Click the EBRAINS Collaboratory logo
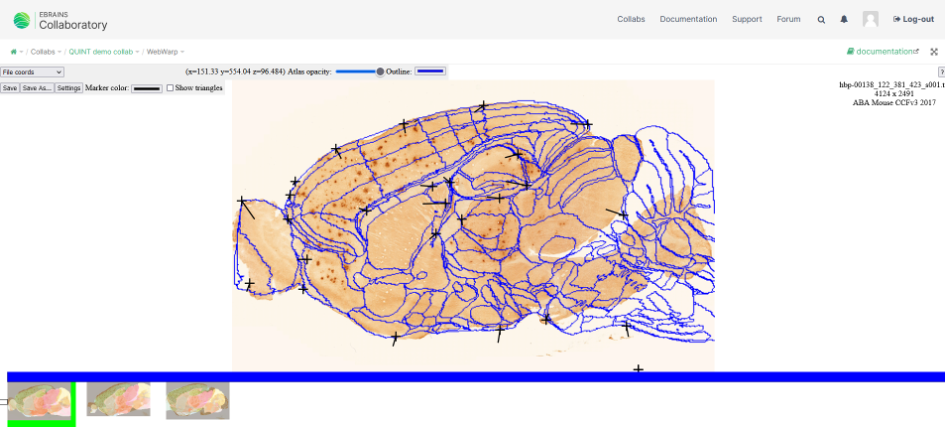This screenshot has height=427, width=945. 60,19
